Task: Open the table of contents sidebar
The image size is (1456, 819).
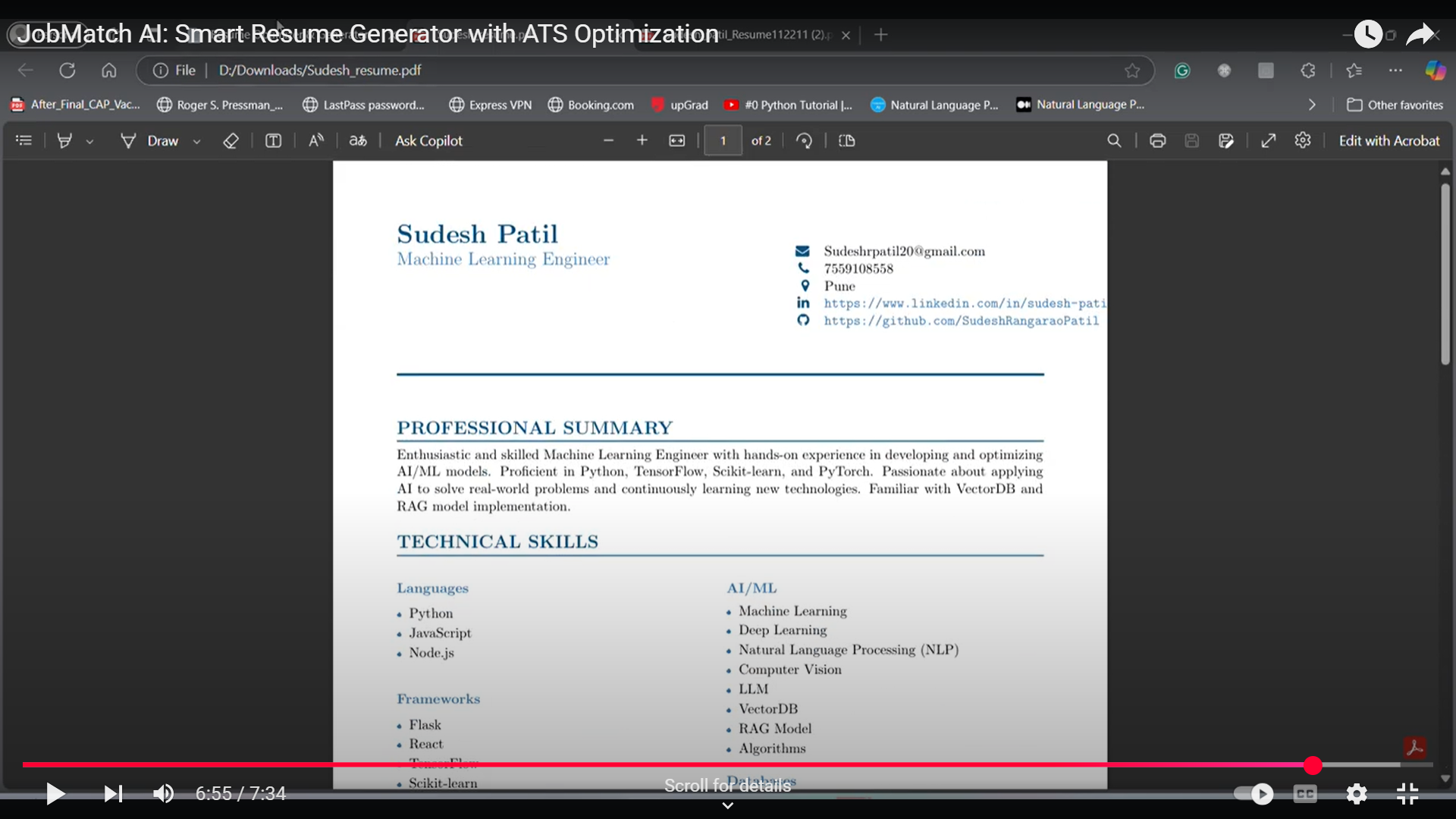Action: pyautogui.click(x=24, y=141)
